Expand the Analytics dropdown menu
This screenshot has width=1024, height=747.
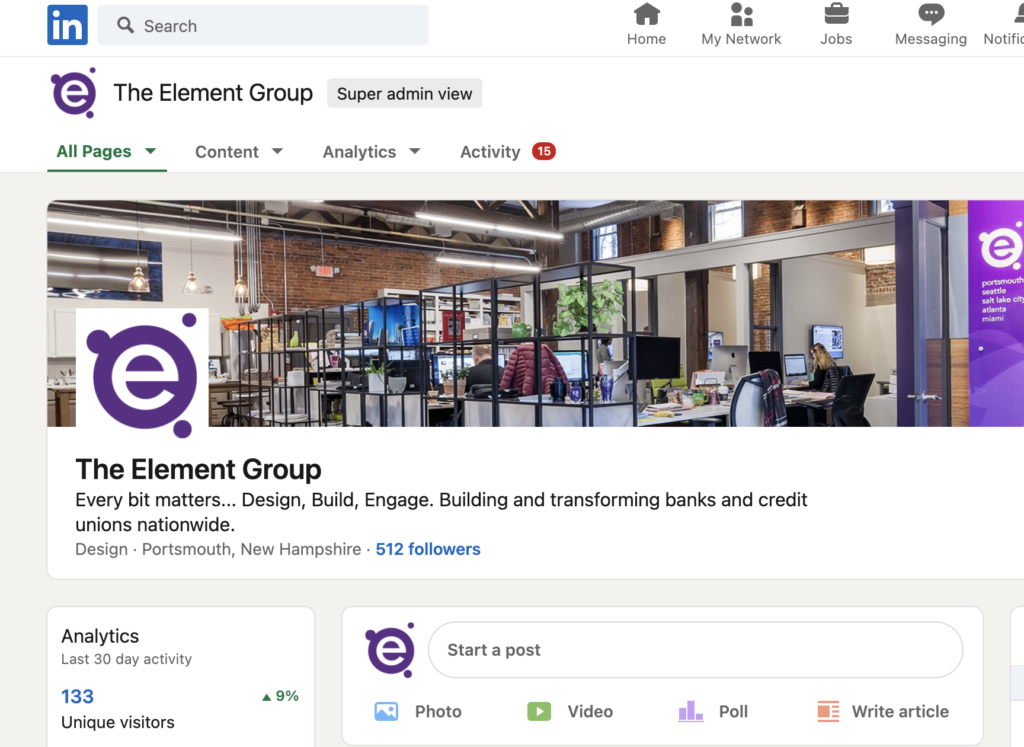point(372,152)
